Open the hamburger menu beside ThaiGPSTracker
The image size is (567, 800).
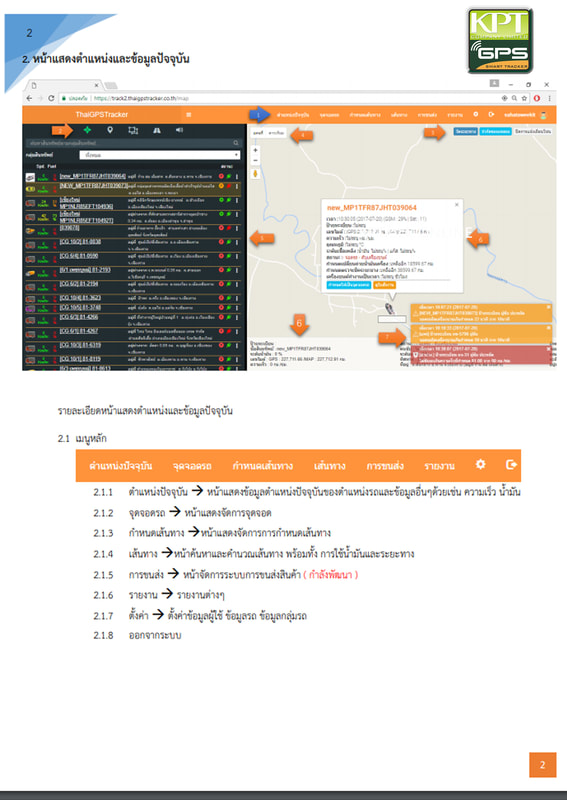point(189,115)
